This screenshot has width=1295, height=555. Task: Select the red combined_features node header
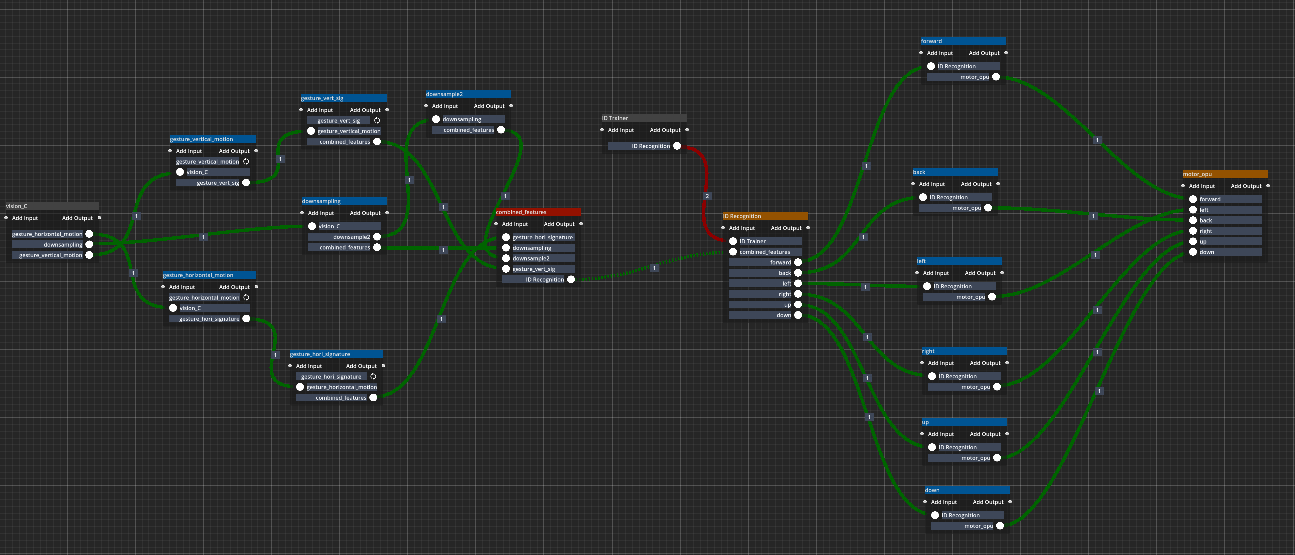tap(538, 212)
